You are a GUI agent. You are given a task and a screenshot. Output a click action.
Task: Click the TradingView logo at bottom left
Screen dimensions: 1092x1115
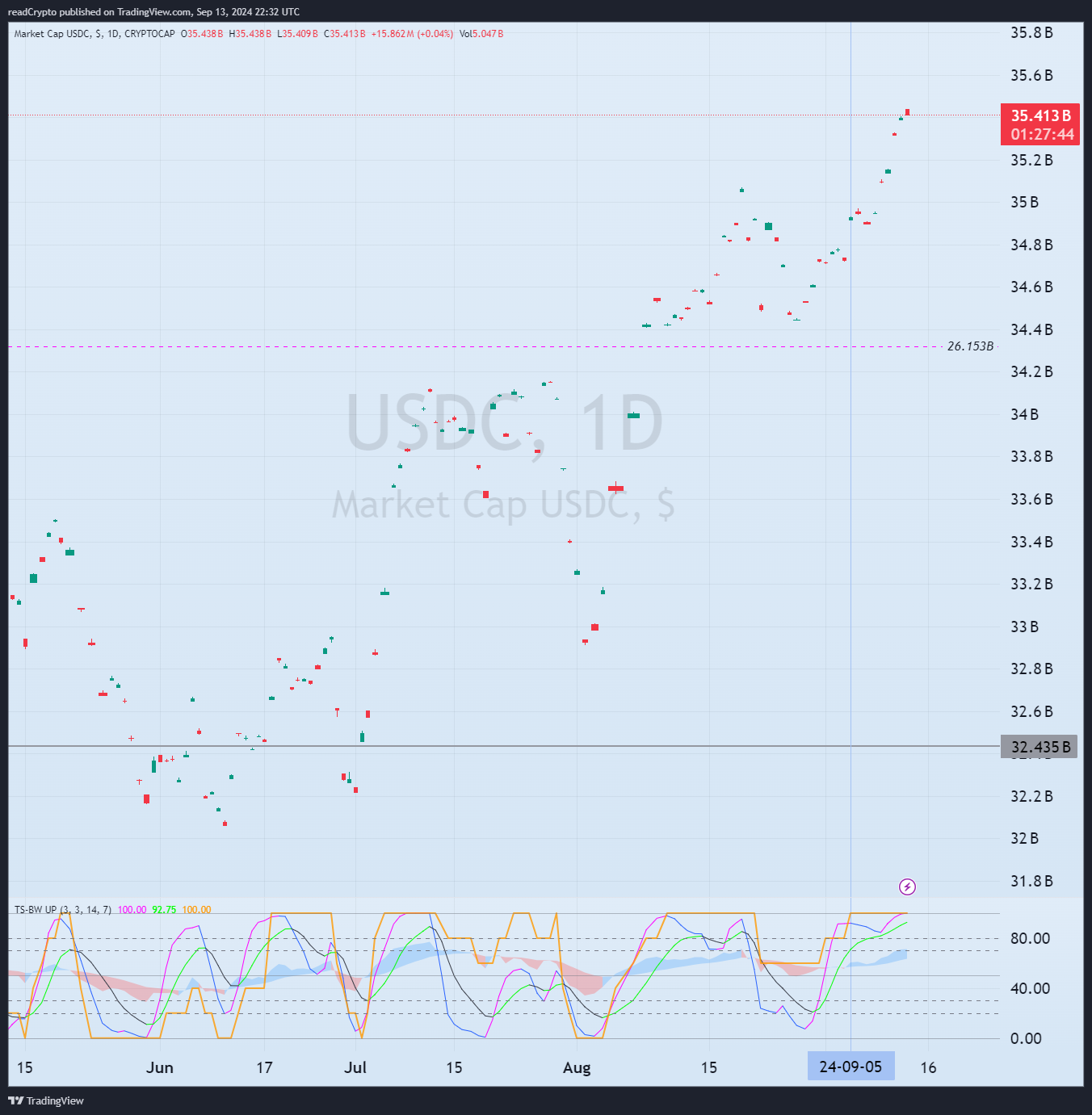pos(46,1100)
